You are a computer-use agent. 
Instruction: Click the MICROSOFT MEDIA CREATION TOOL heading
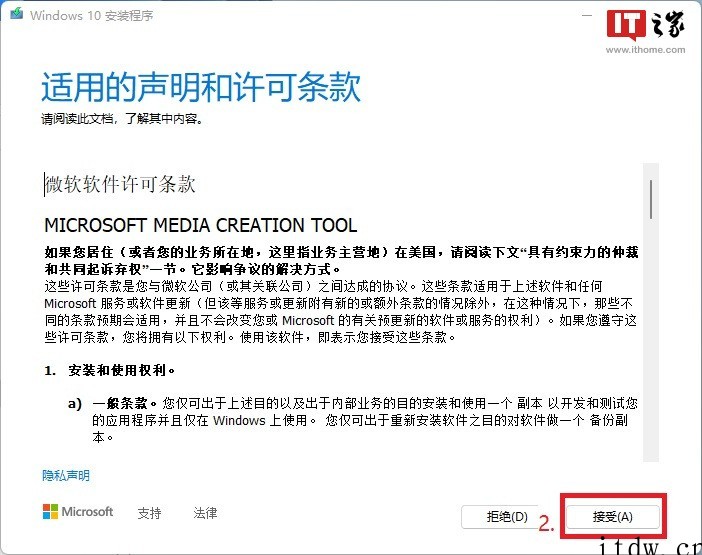[200, 224]
